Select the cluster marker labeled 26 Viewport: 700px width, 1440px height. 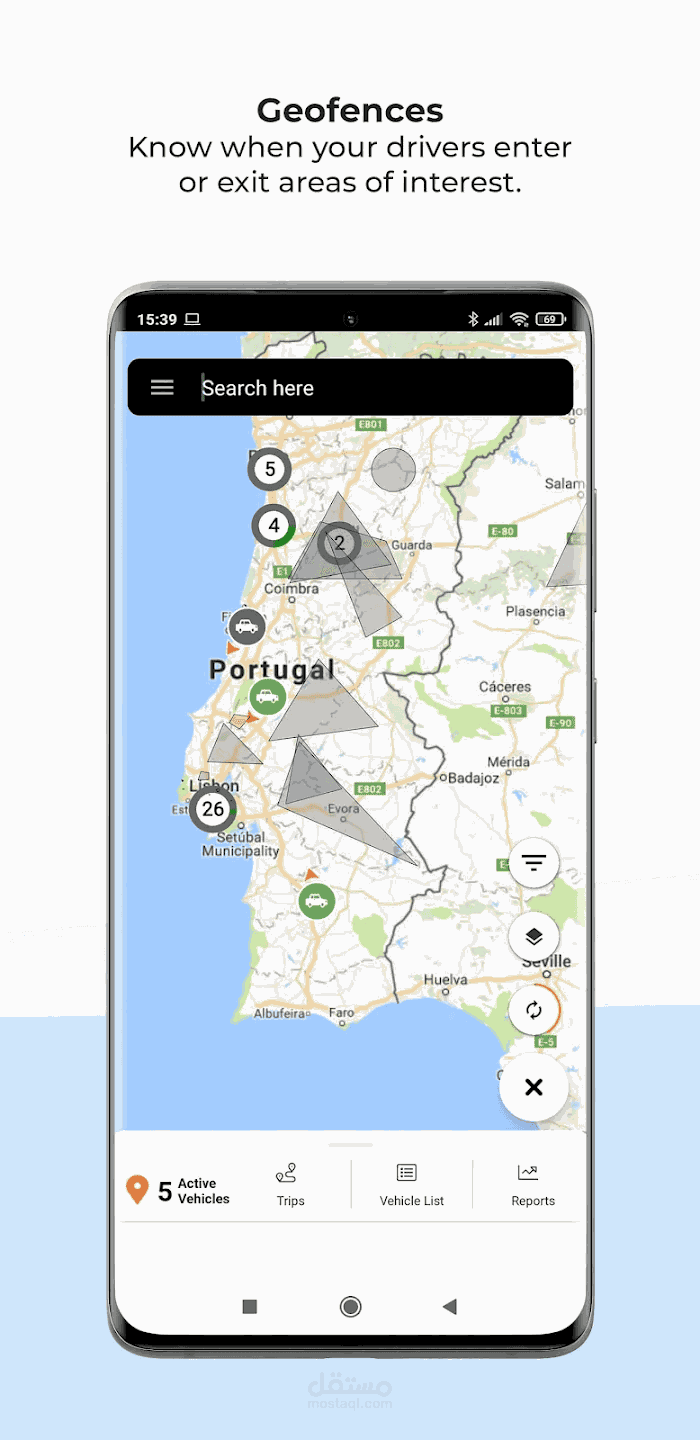coord(213,809)
